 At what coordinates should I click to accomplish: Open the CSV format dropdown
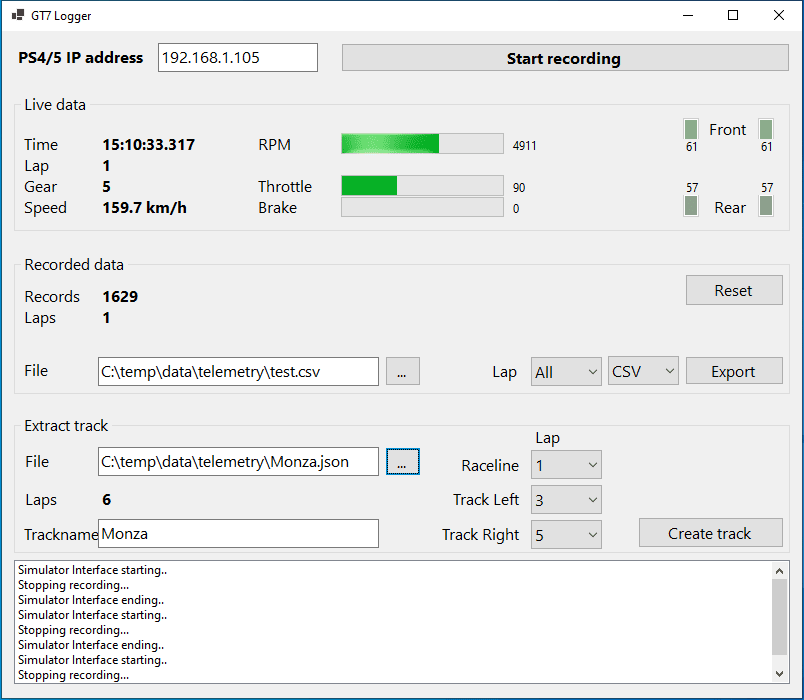643,371
